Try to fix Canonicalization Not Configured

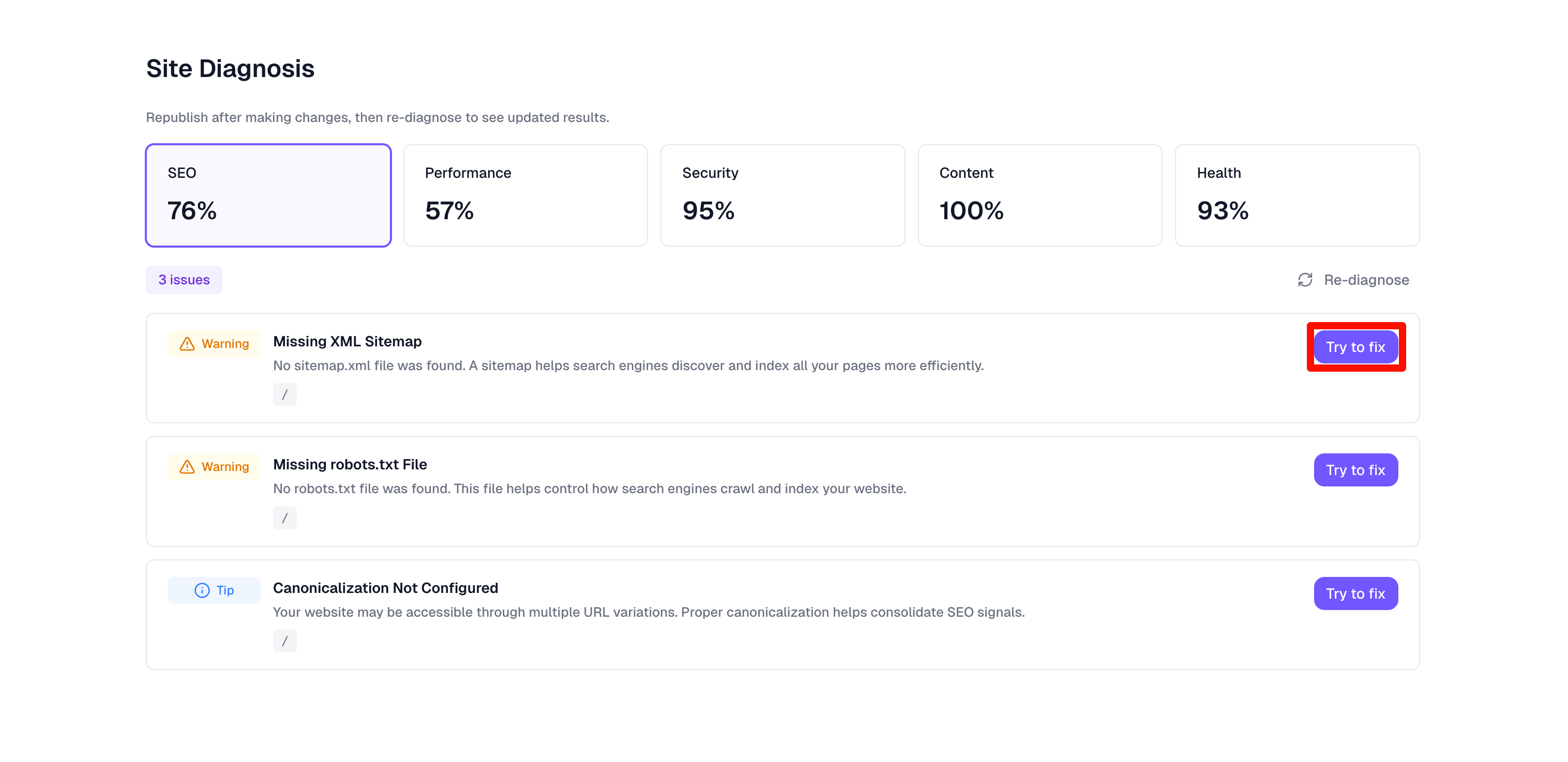[x=1355, y=593]
